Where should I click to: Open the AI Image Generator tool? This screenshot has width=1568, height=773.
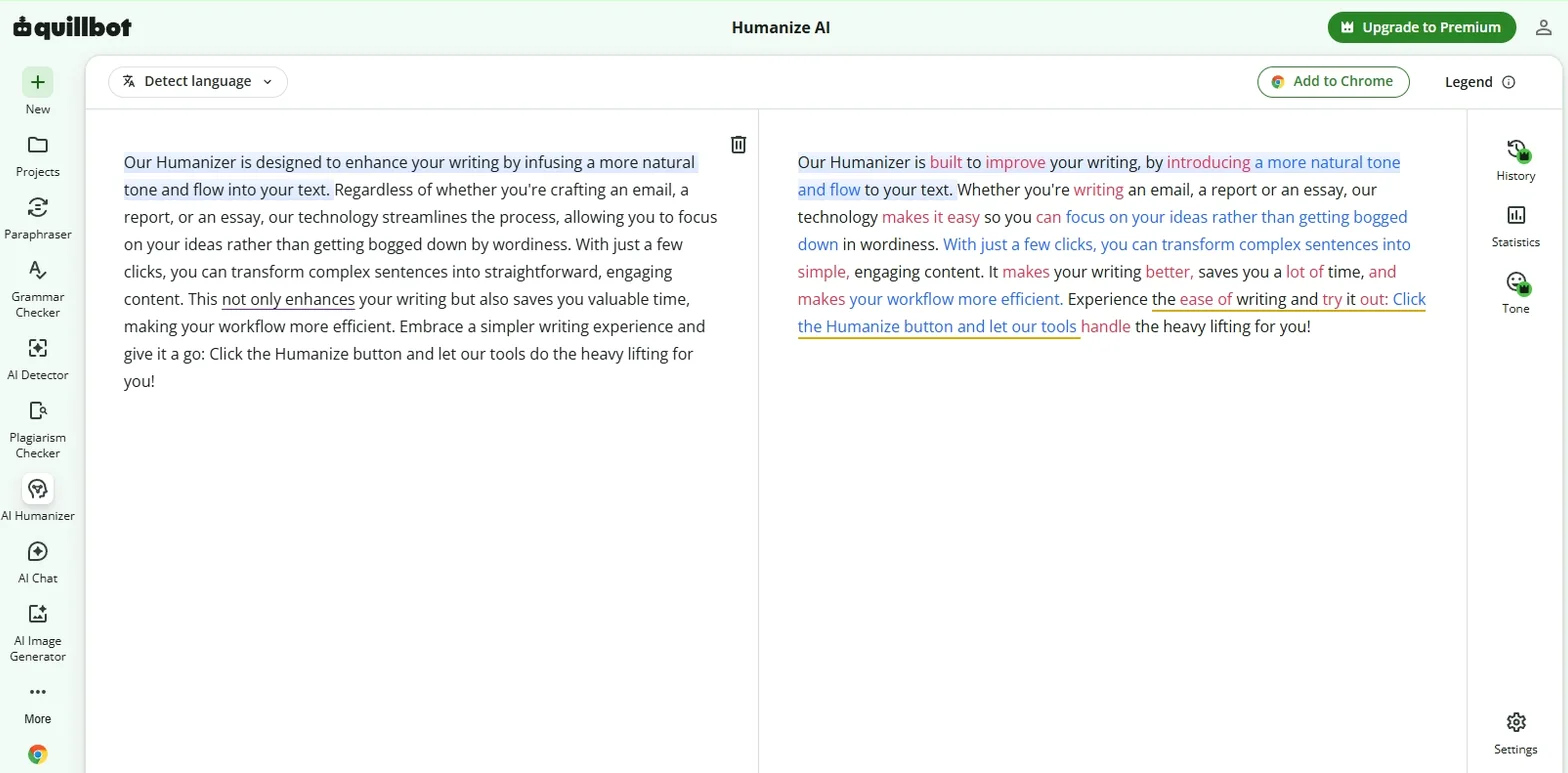[38, 633]
